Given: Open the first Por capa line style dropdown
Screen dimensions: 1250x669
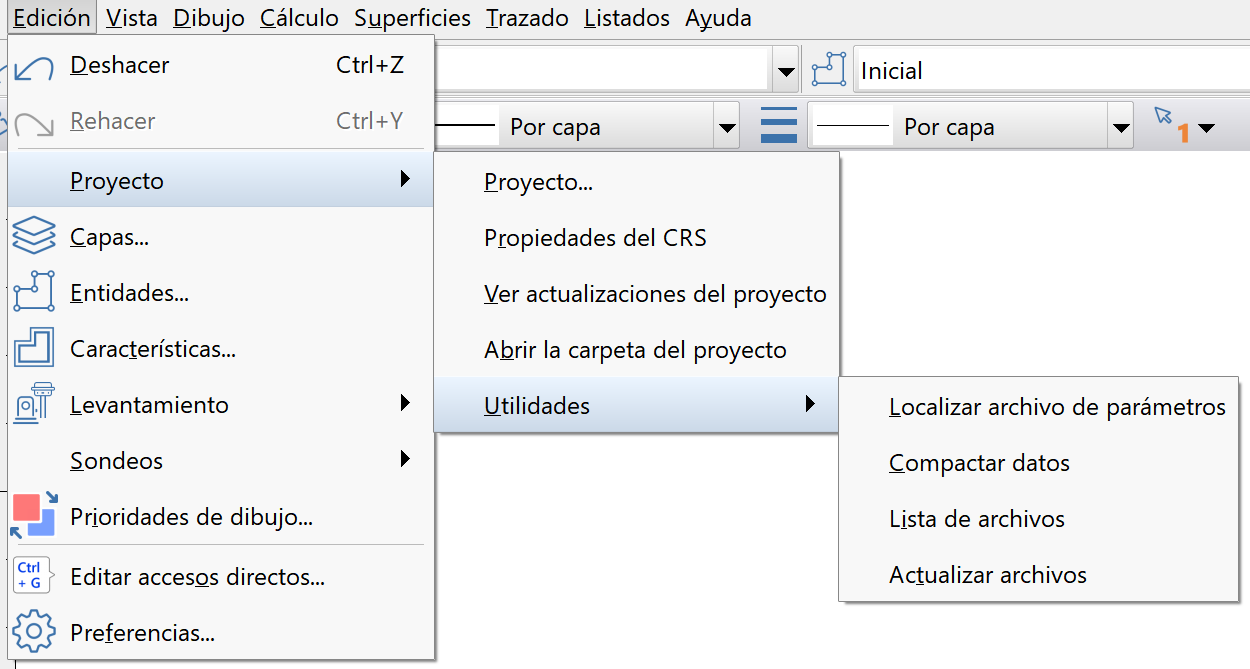Looking at the screenshot, I should 726,125.
